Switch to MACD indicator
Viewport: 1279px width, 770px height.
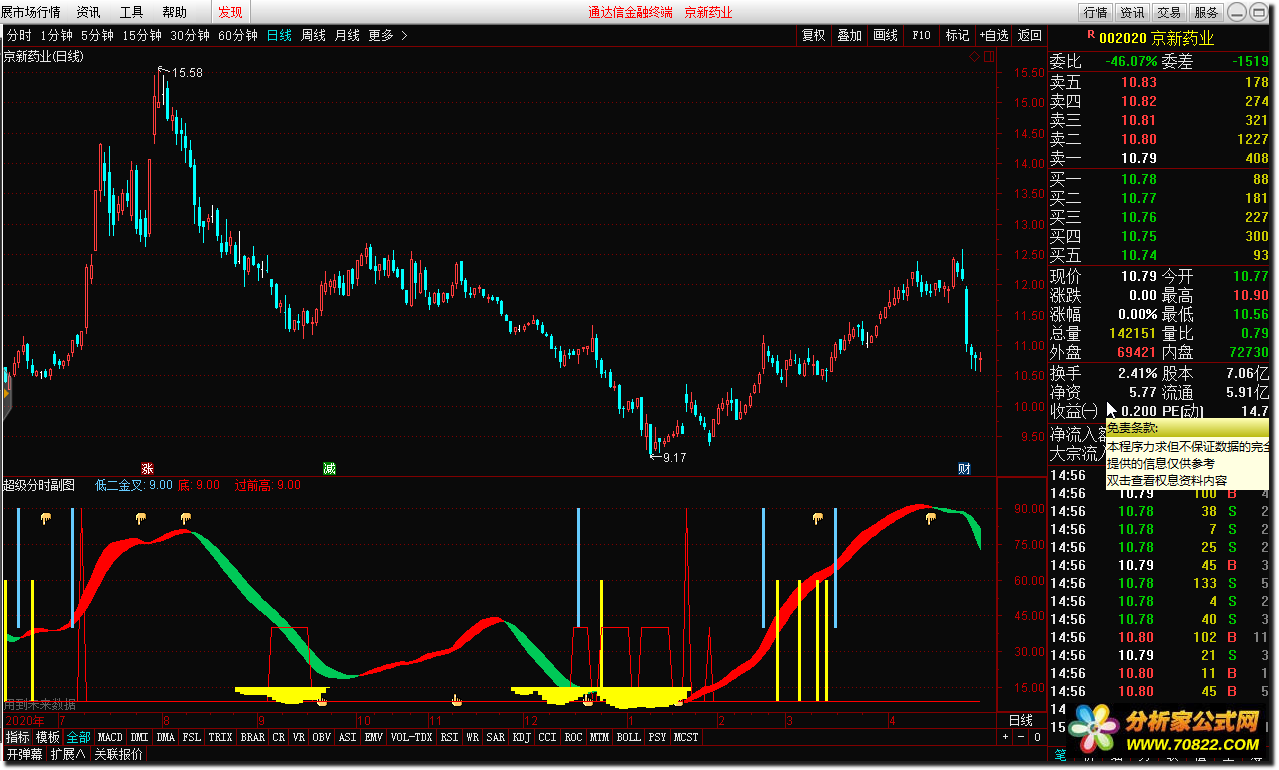click(x=111, y=737)
